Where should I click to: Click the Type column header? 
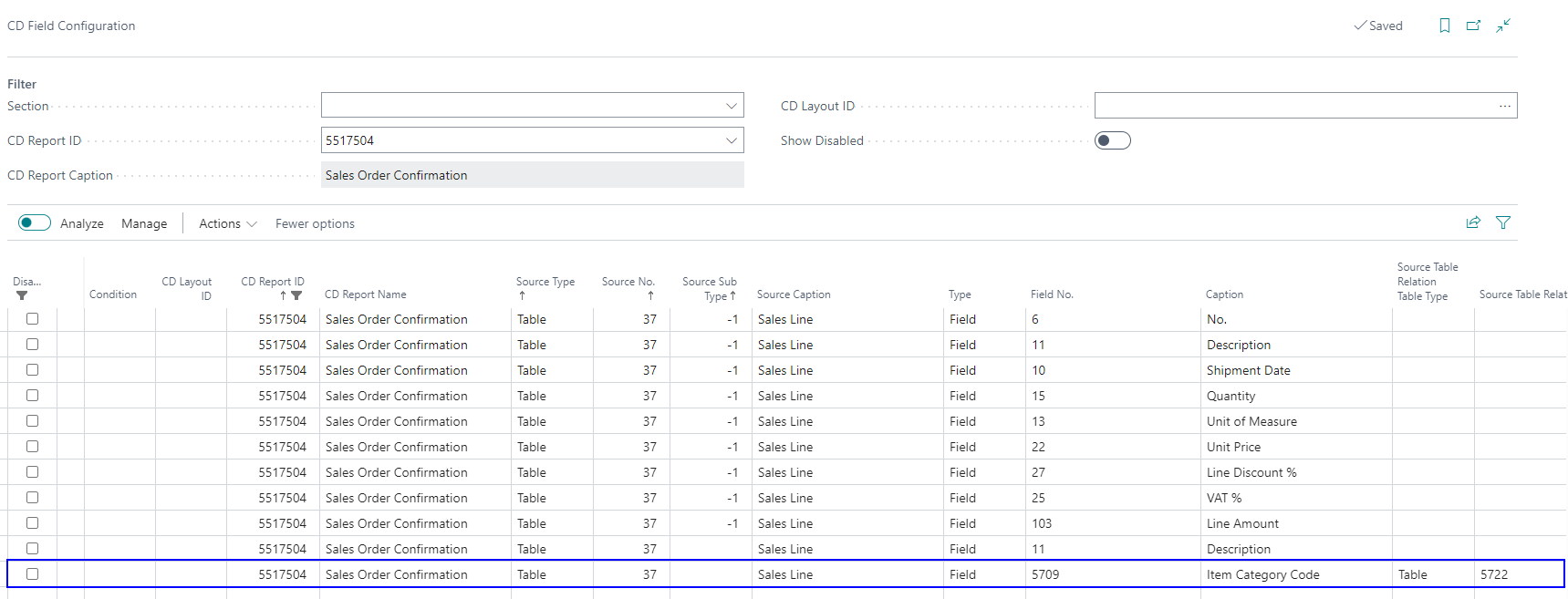coord(960,294)
